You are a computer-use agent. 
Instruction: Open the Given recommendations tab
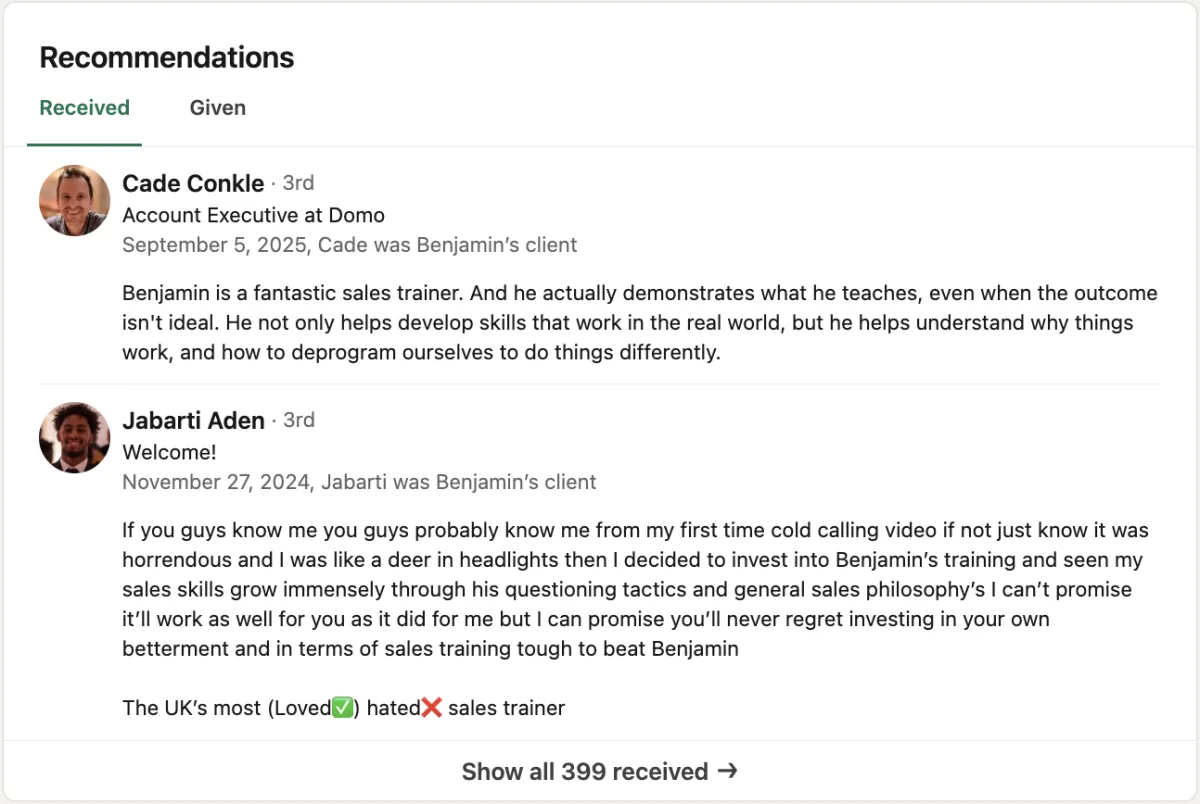click(217, 108)
